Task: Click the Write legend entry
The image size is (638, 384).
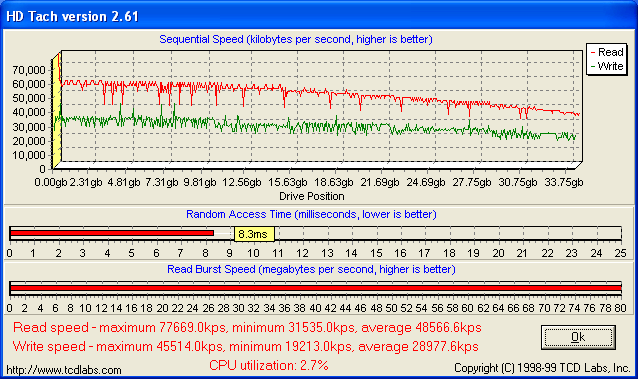Action: click(607, 66)
